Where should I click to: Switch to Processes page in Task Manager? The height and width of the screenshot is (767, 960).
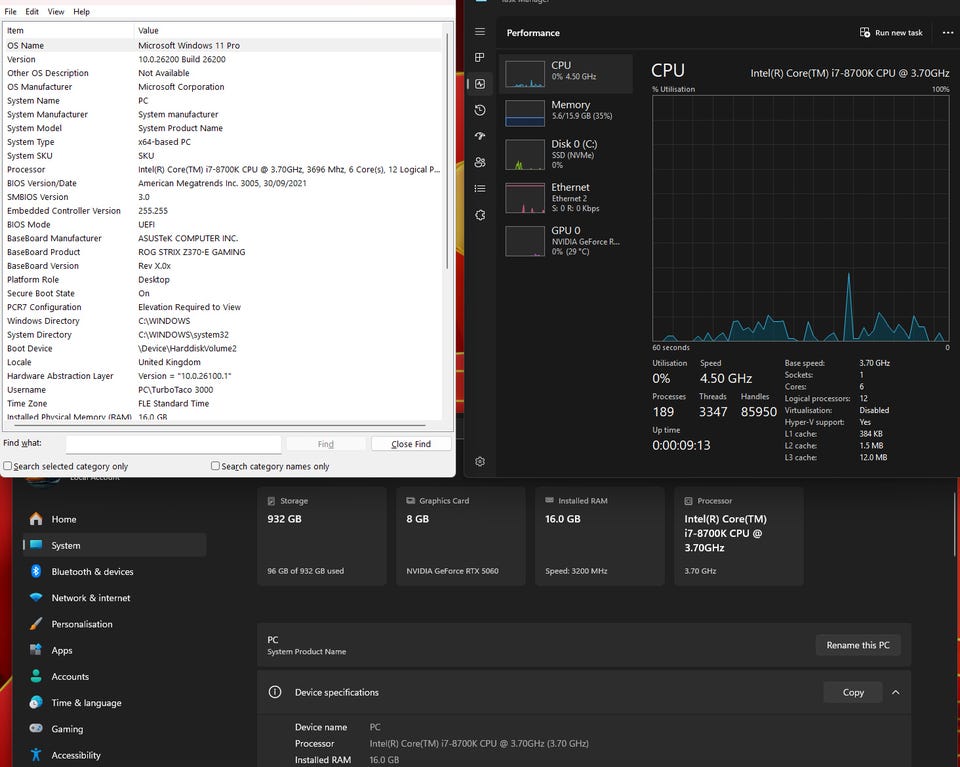click(x=480, y=58)
